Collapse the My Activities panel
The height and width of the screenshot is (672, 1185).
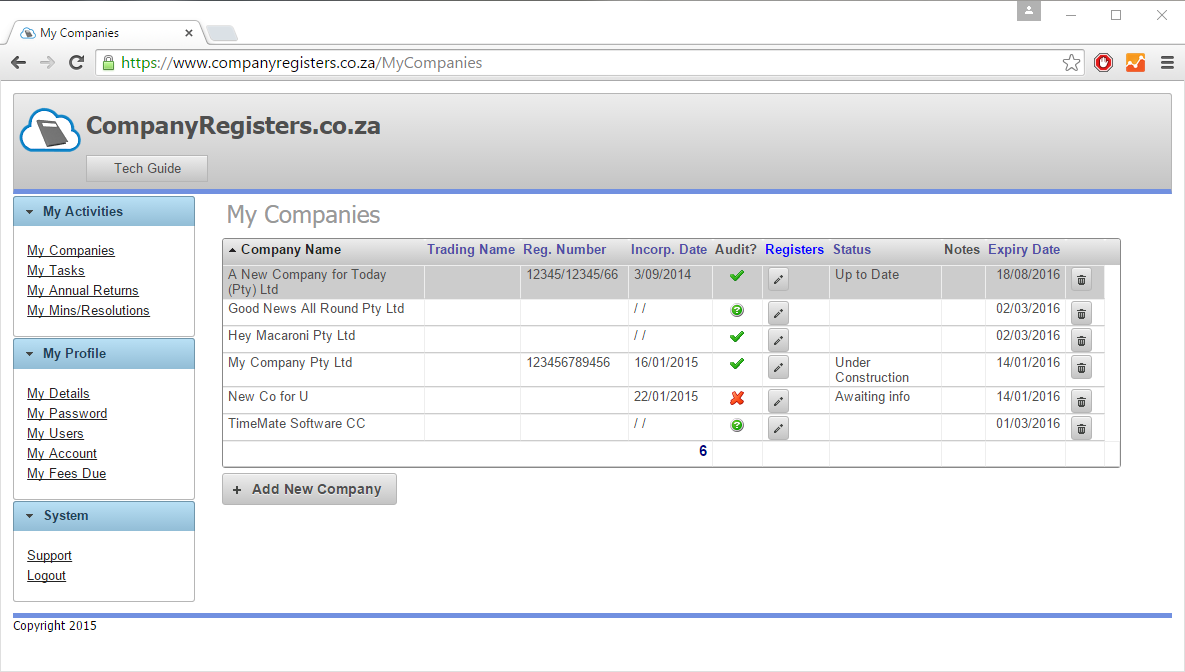(x=104, y=212)
